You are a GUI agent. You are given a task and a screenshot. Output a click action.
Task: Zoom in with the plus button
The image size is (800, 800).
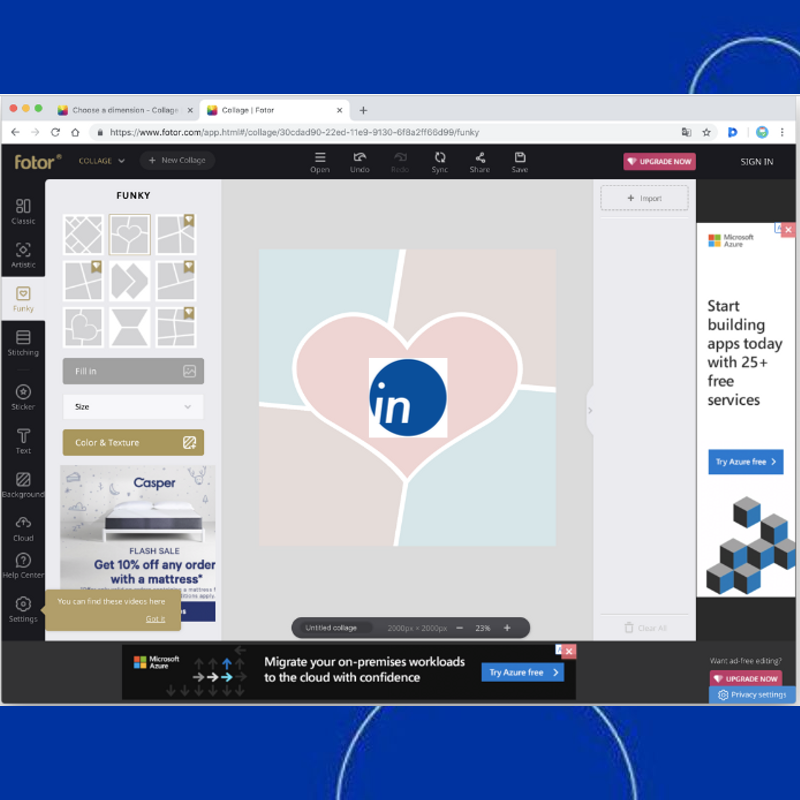(x=507, y=628)
